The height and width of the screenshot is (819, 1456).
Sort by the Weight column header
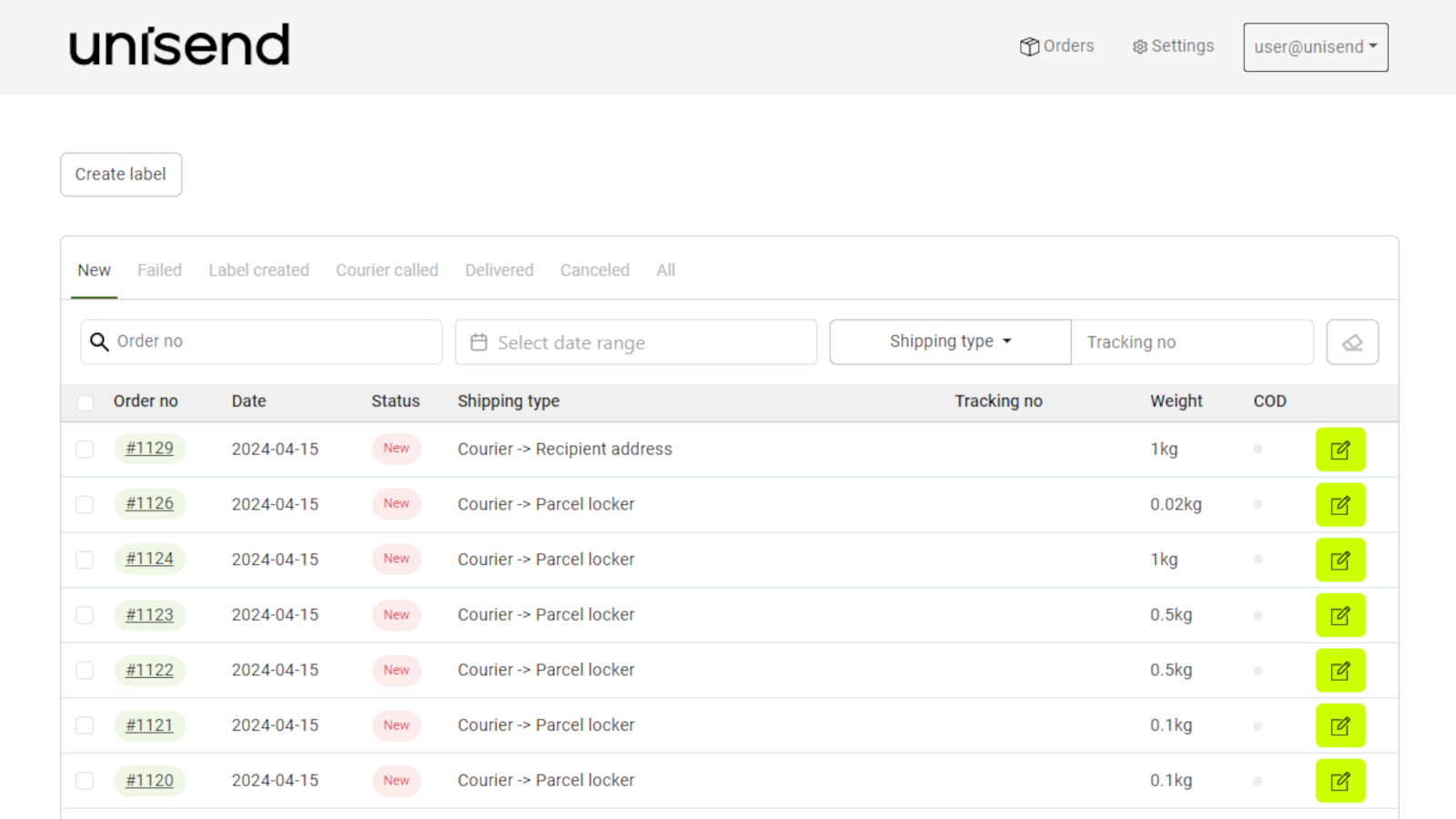click(1176, 401)
